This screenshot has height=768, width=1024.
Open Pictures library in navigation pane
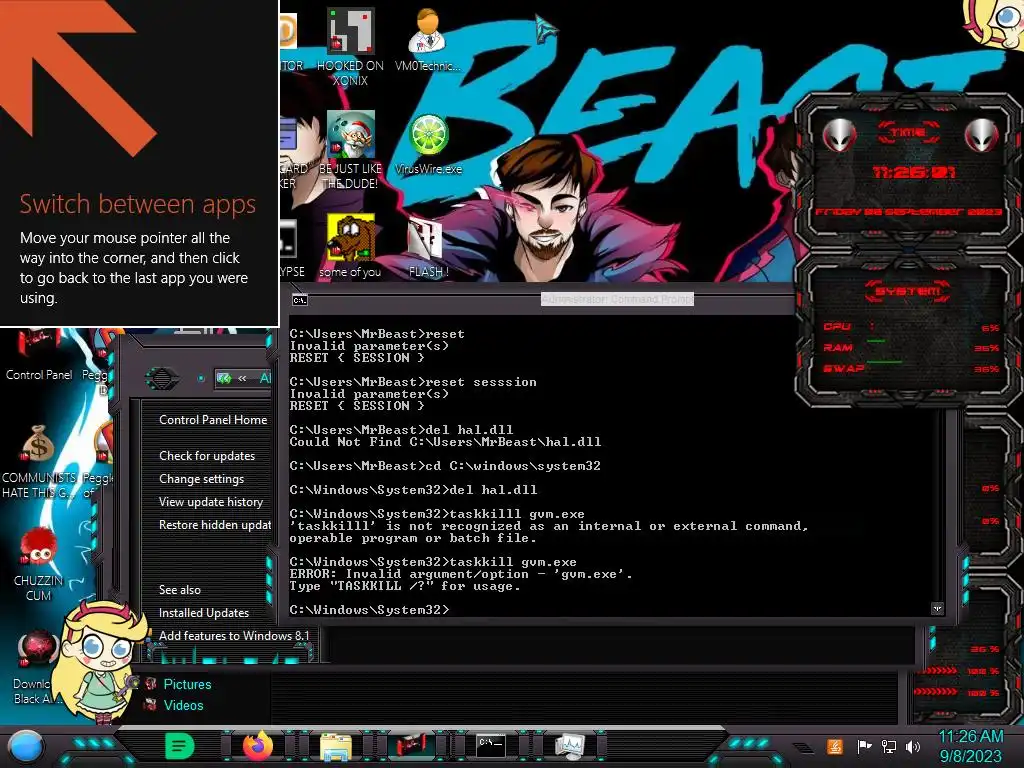(x=187, y=684)
